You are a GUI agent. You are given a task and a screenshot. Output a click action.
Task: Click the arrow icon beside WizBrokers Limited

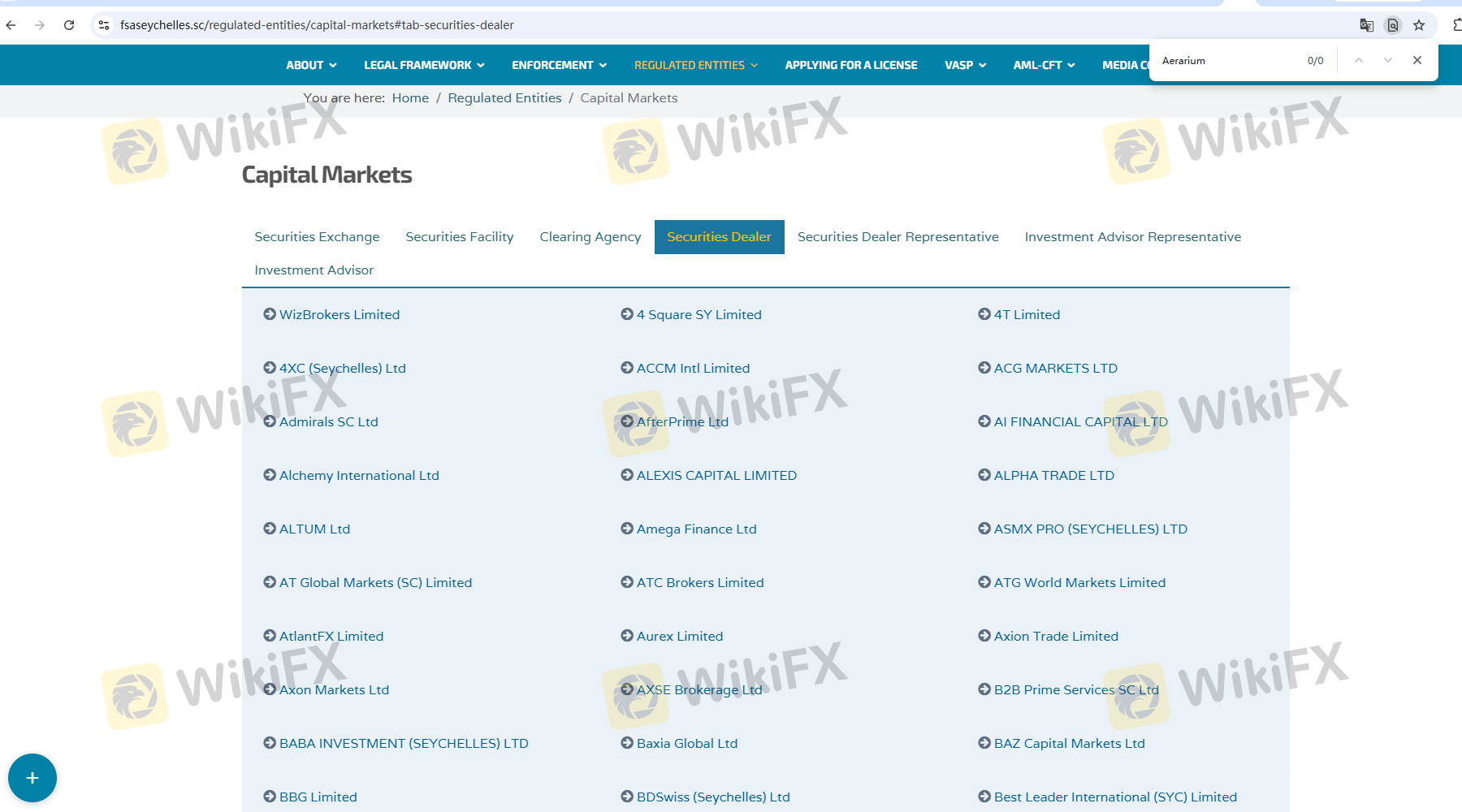click(270, 314)
